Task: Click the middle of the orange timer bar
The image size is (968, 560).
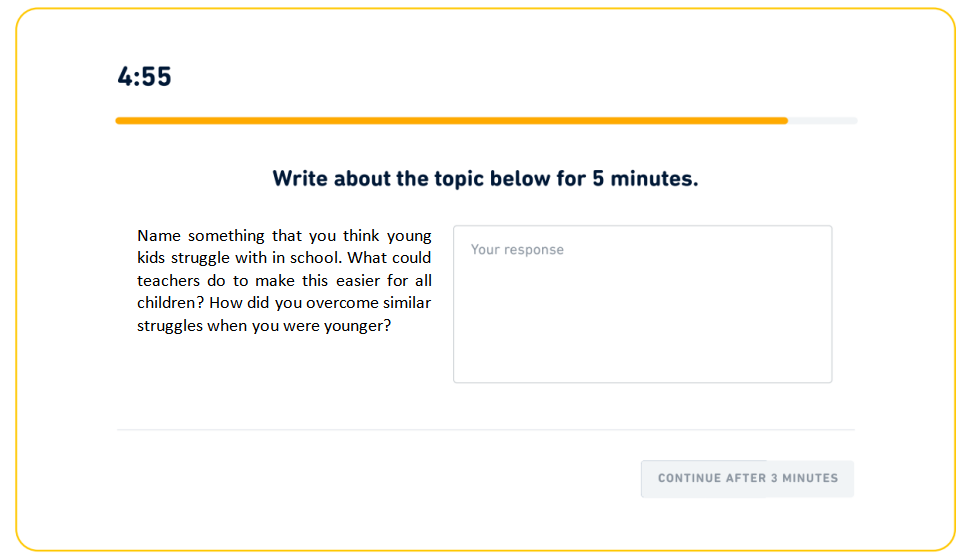Action: click(x=451, y=121)
